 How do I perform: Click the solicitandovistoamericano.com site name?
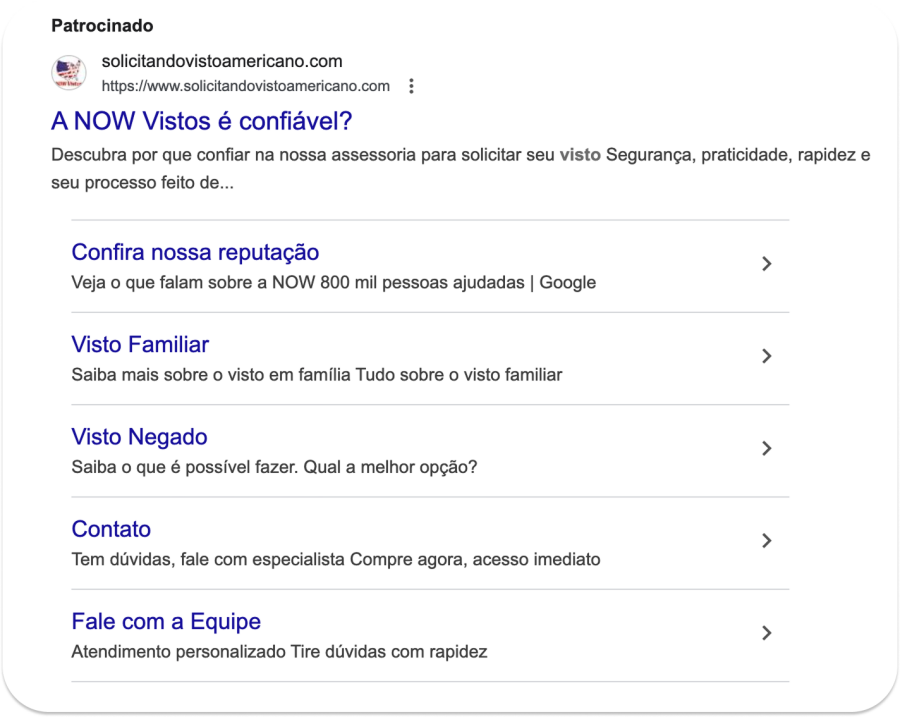[x=222, y=62]
